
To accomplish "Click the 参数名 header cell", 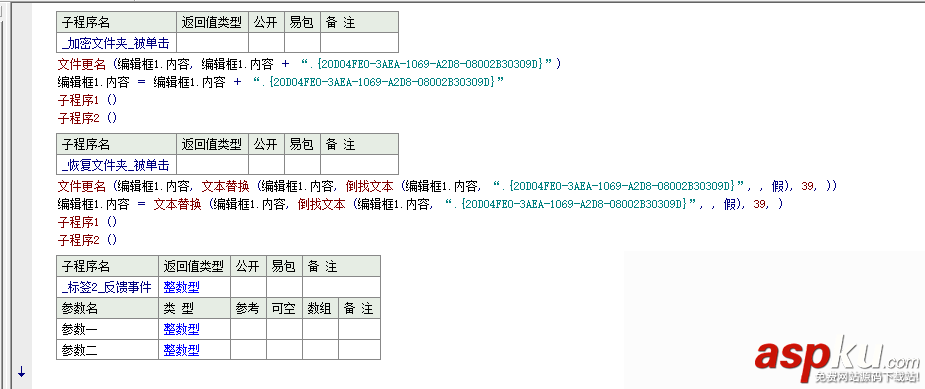I will (108, 308).
